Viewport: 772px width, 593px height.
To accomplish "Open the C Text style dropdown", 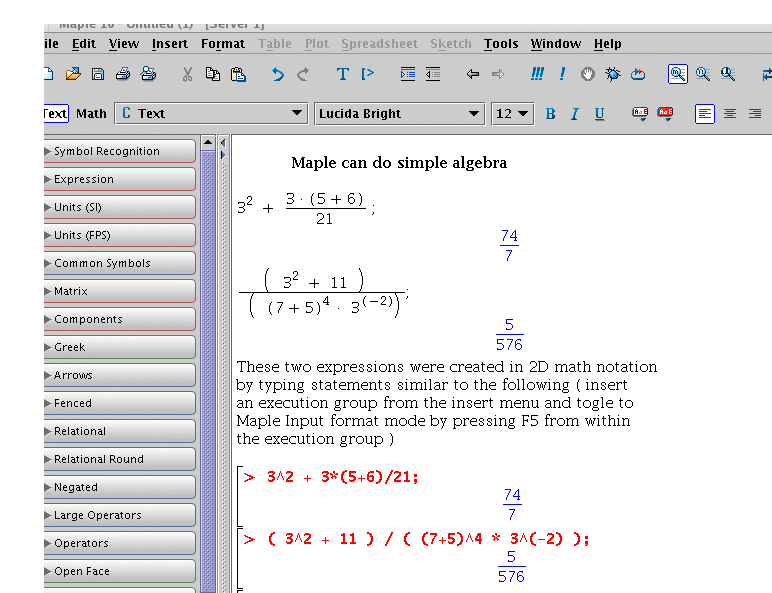I will (211, 113).
